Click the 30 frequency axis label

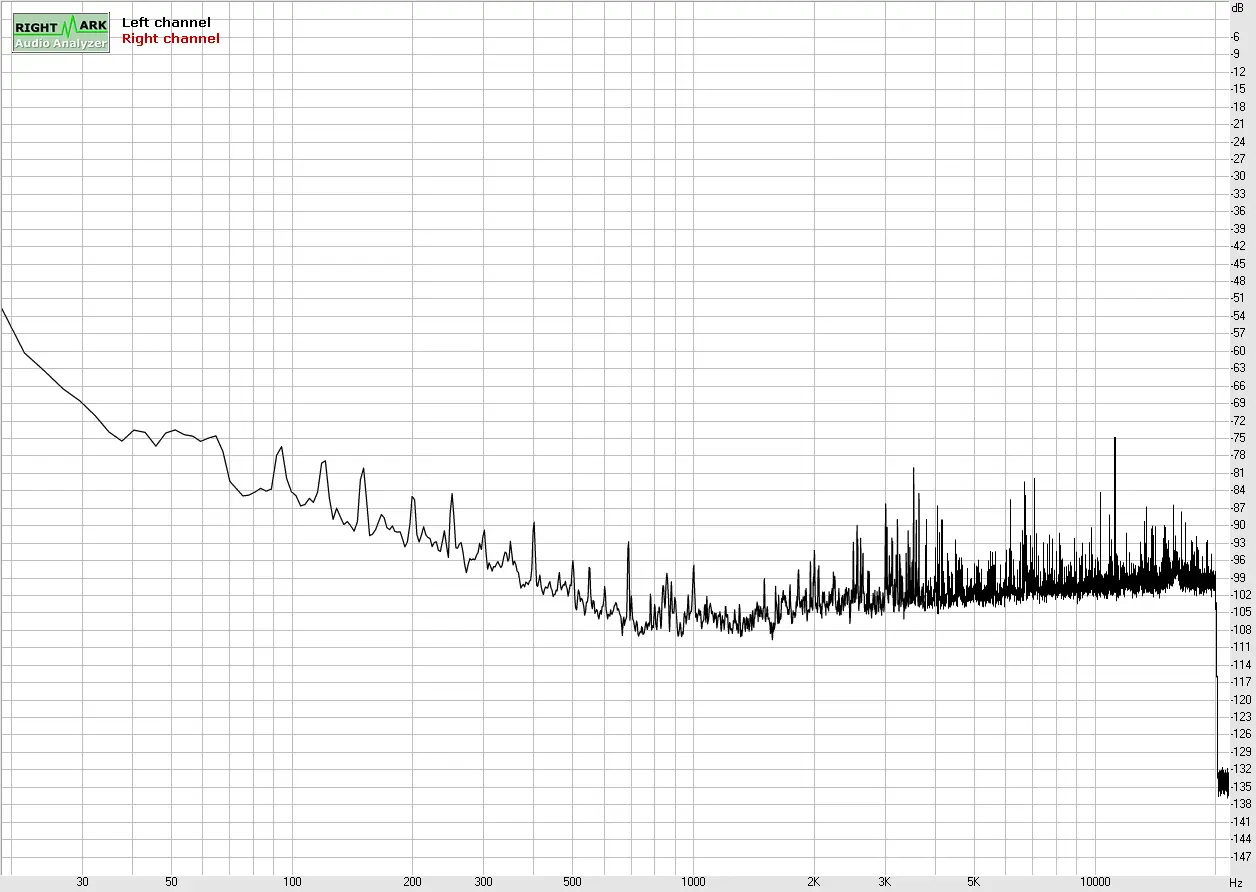click(82, 882)
